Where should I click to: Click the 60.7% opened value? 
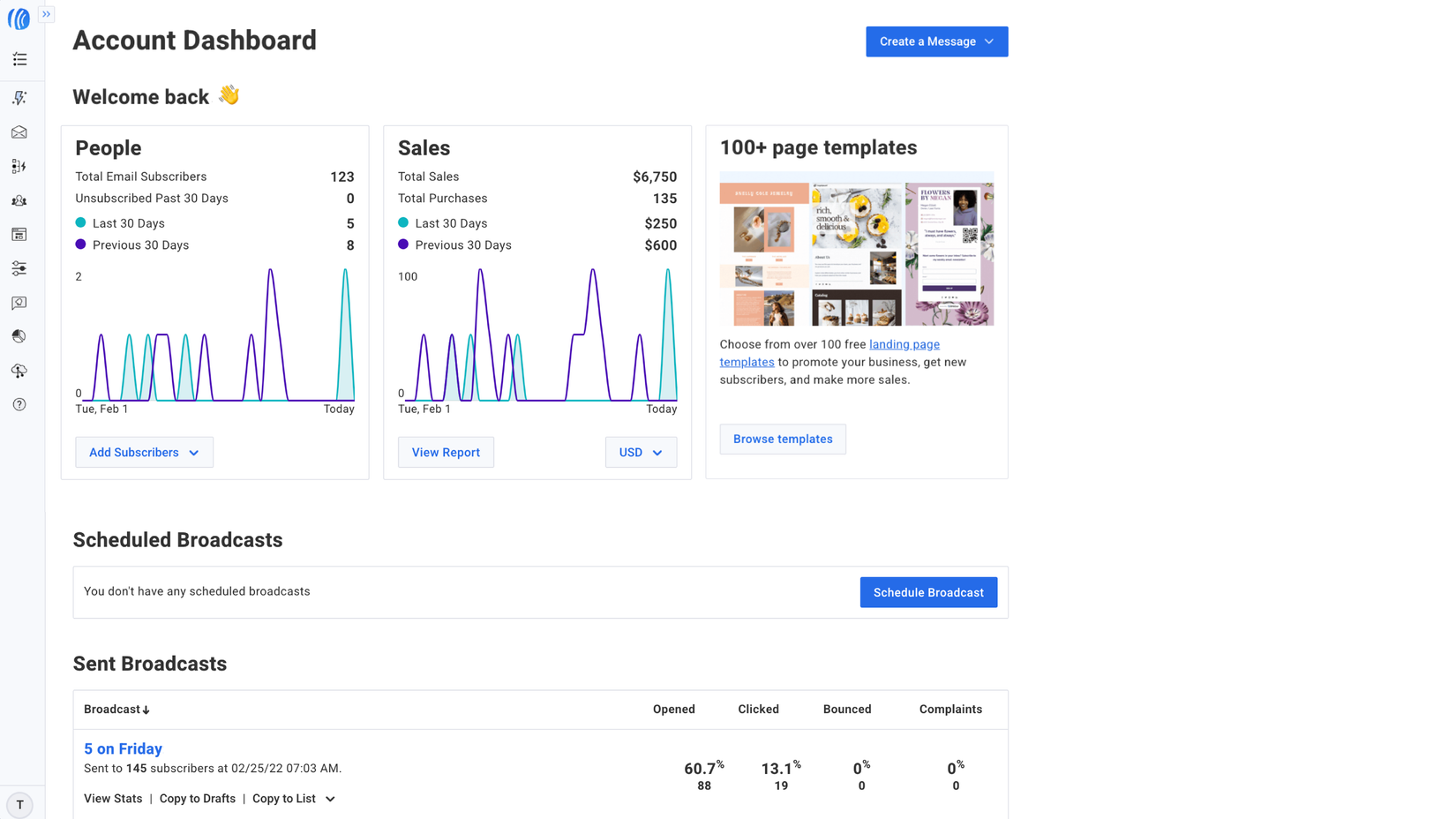coord(704,768)
